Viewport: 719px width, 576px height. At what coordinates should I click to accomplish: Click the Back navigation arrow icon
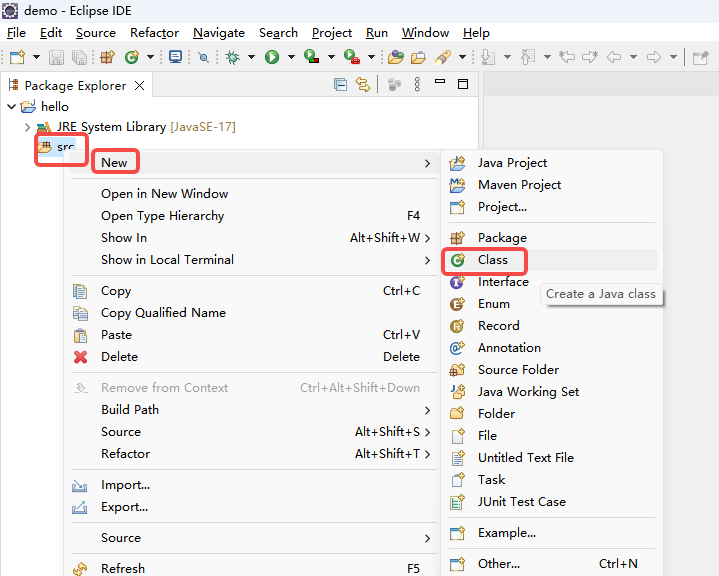point(614,57)
